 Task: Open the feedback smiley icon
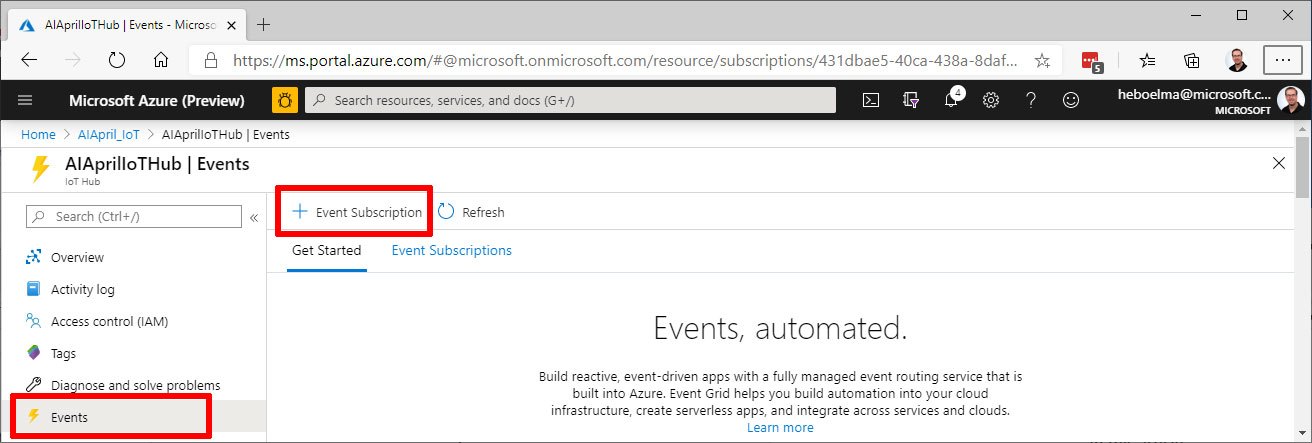[1071, 100]
